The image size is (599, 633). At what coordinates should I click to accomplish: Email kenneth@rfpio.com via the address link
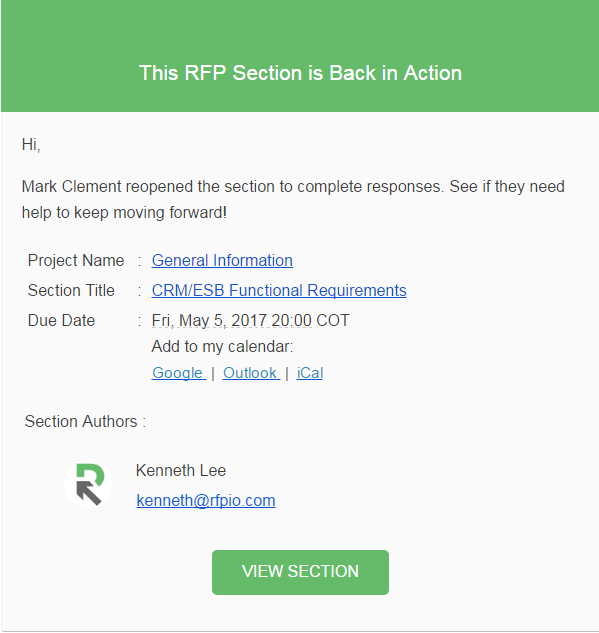(206, 501)
